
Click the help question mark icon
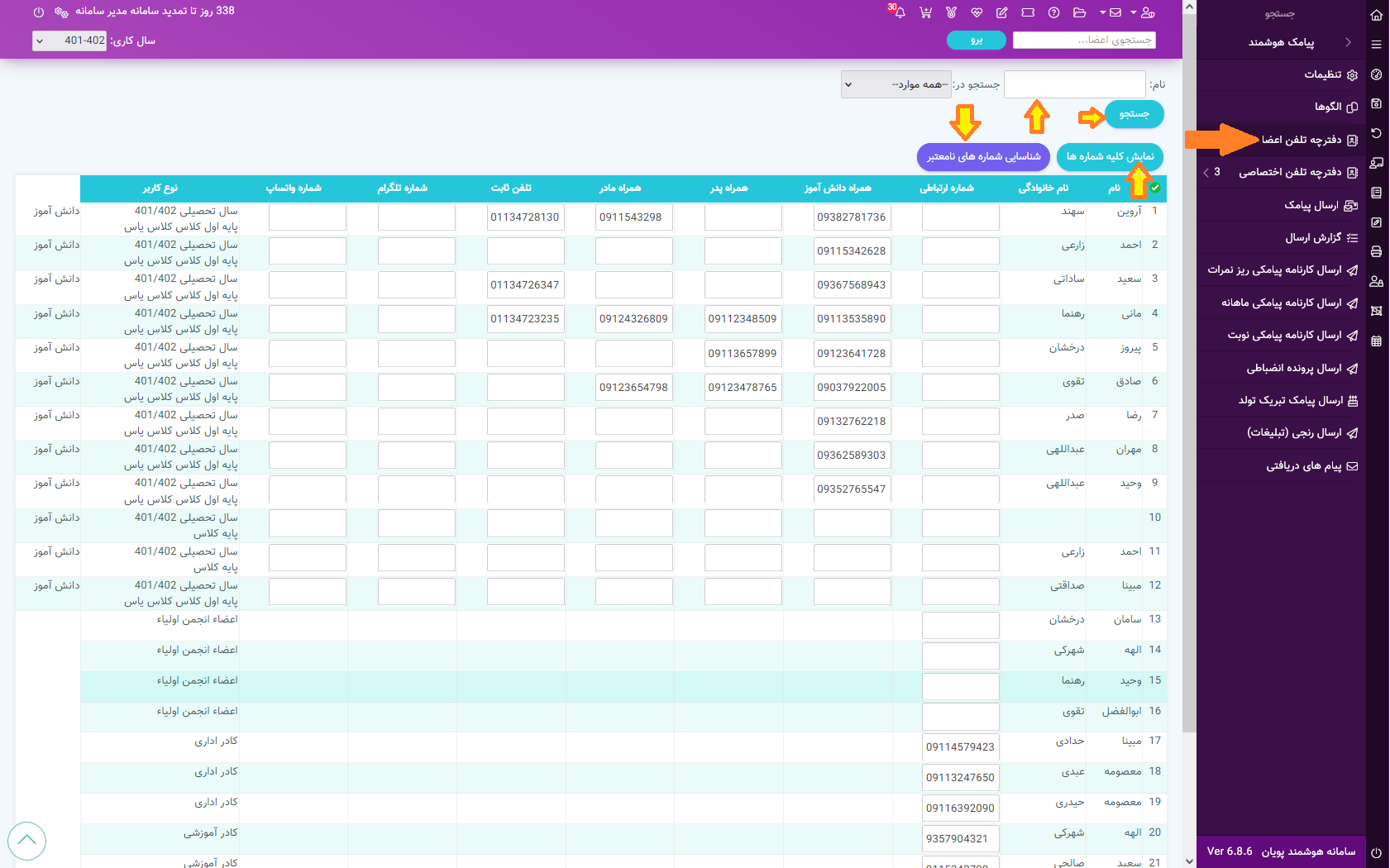click(x=1053, y=12)
